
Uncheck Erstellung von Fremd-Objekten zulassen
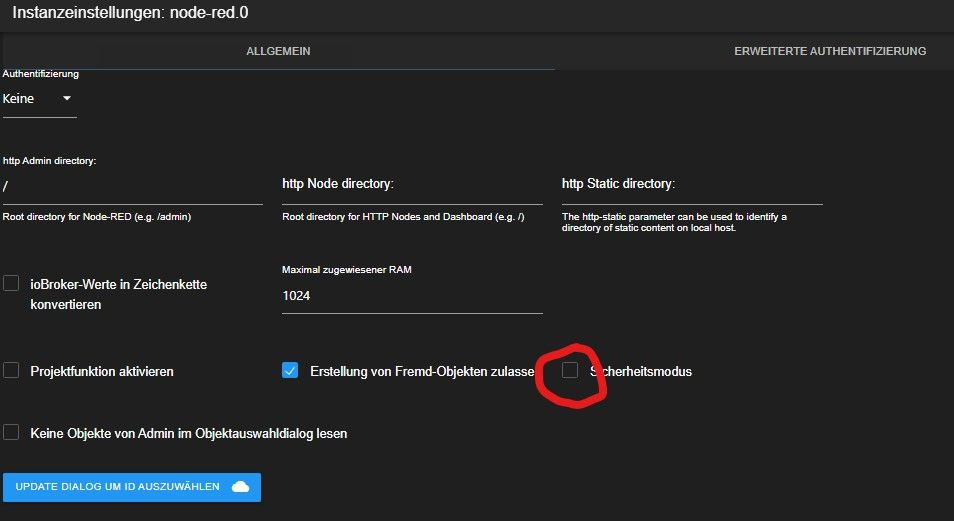[290, 370]
